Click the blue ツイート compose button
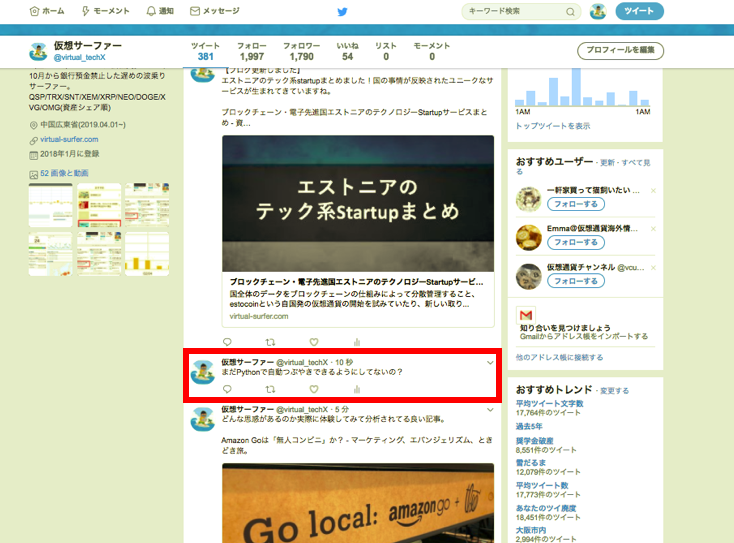Image resolution: width=734 pixels, height=543 pixels. (639, 11)
